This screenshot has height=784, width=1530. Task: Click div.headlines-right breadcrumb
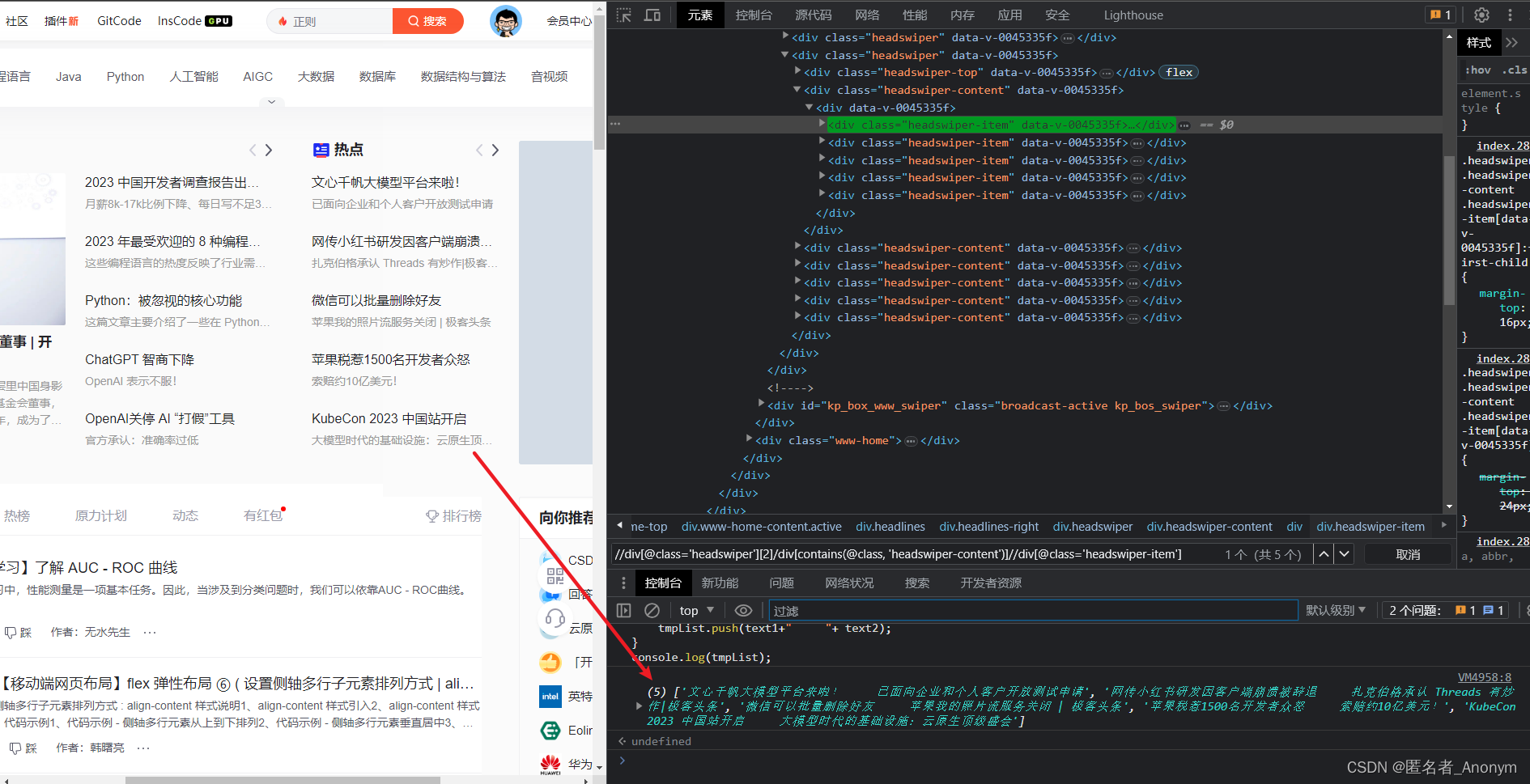pyautogui.click(x=988, y=527)
